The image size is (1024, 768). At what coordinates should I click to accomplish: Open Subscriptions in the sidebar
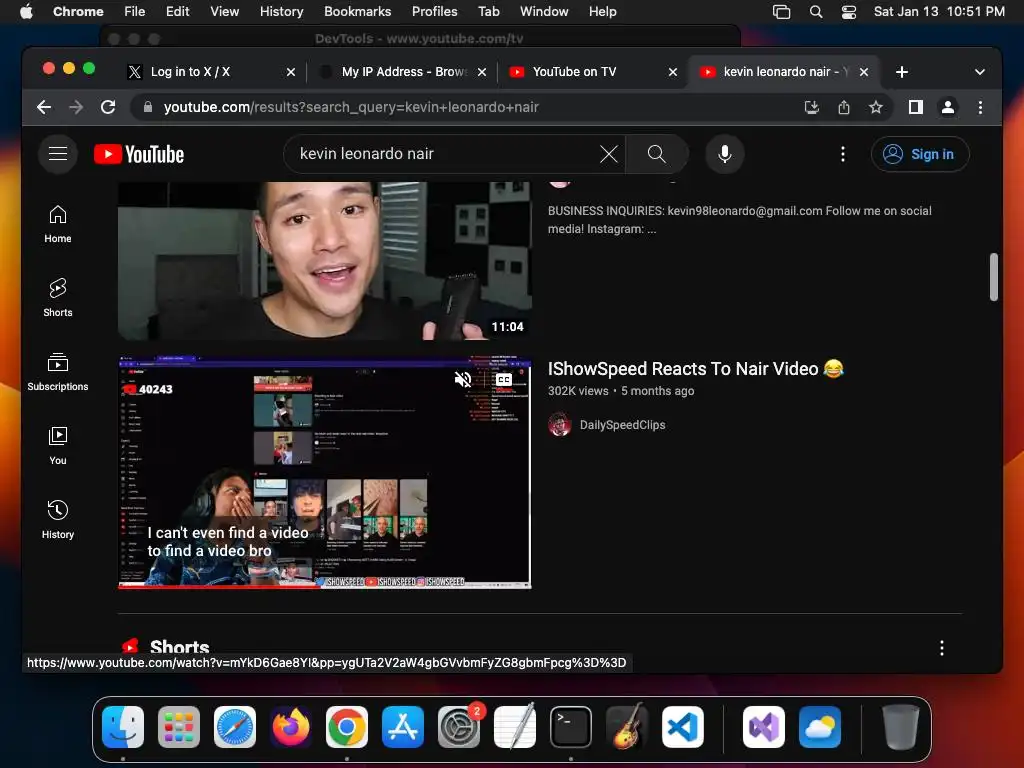click(57, 372)
